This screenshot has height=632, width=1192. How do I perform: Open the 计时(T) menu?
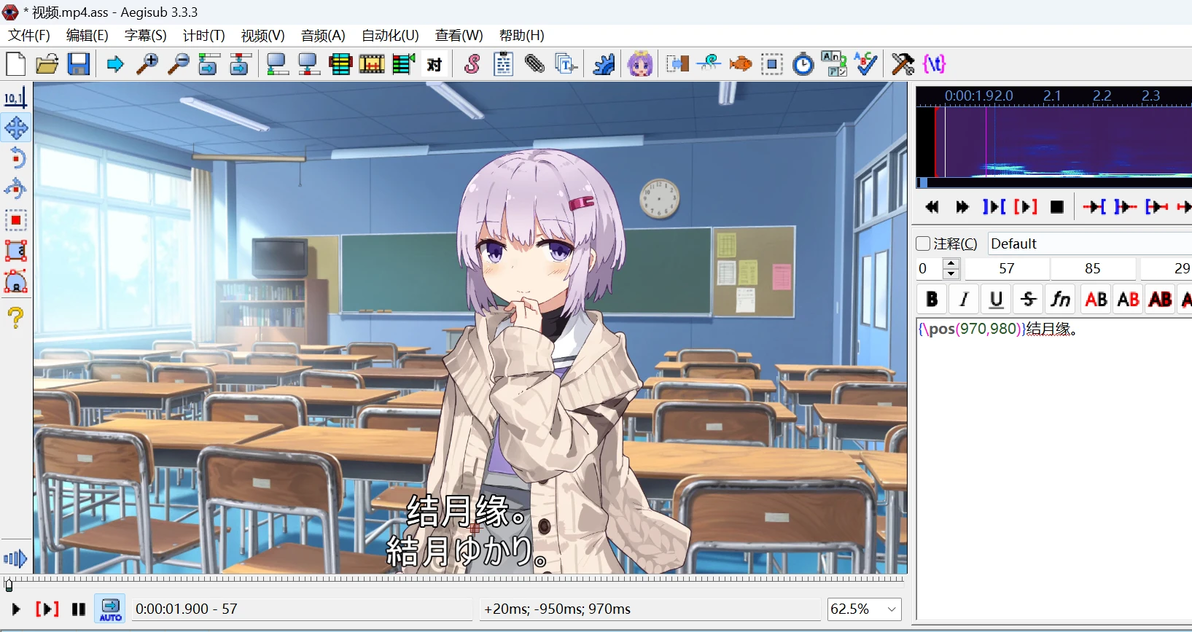click(x=204, y=35)
